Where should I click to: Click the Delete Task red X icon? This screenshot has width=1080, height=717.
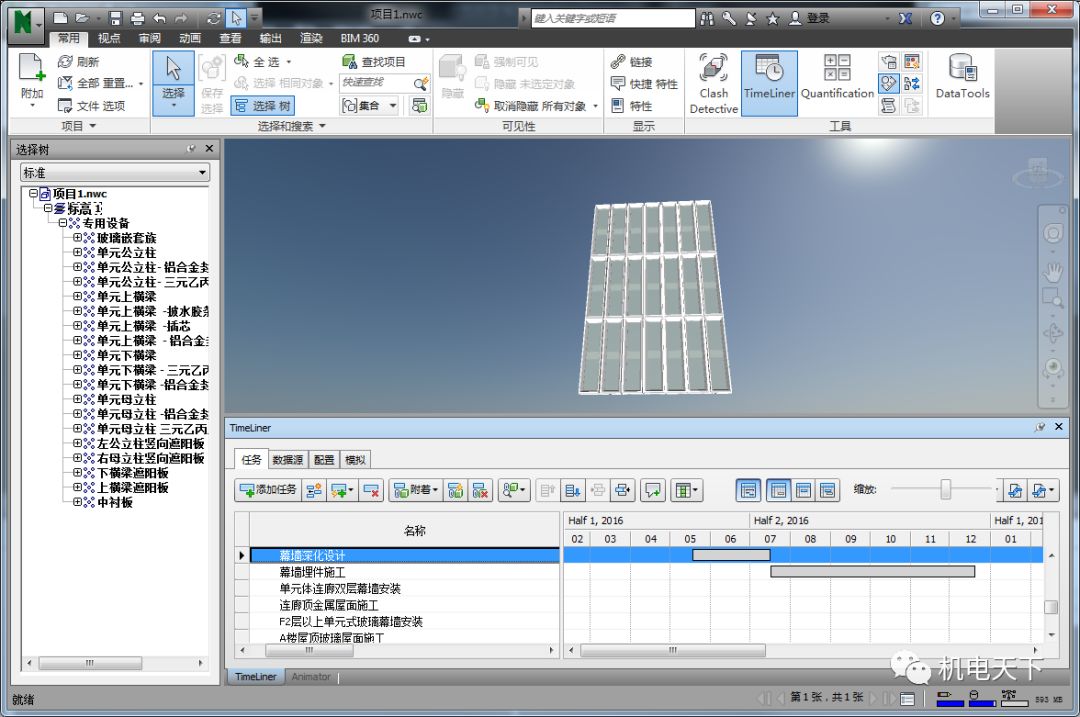371,490
